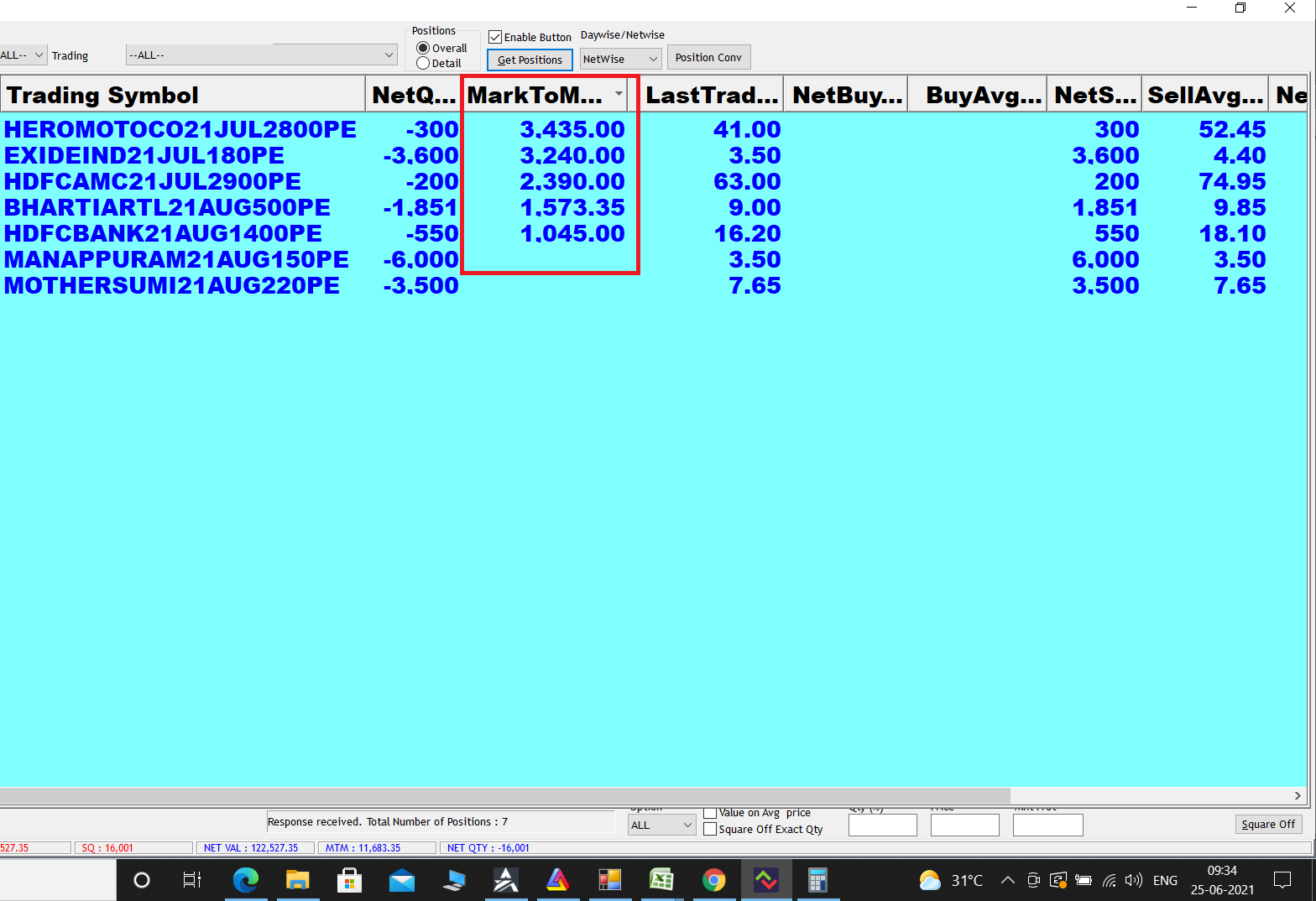This screenshot has width=1316, height=901.
Task: Show hidden system tray icons
Action: tap(1008, 880)
